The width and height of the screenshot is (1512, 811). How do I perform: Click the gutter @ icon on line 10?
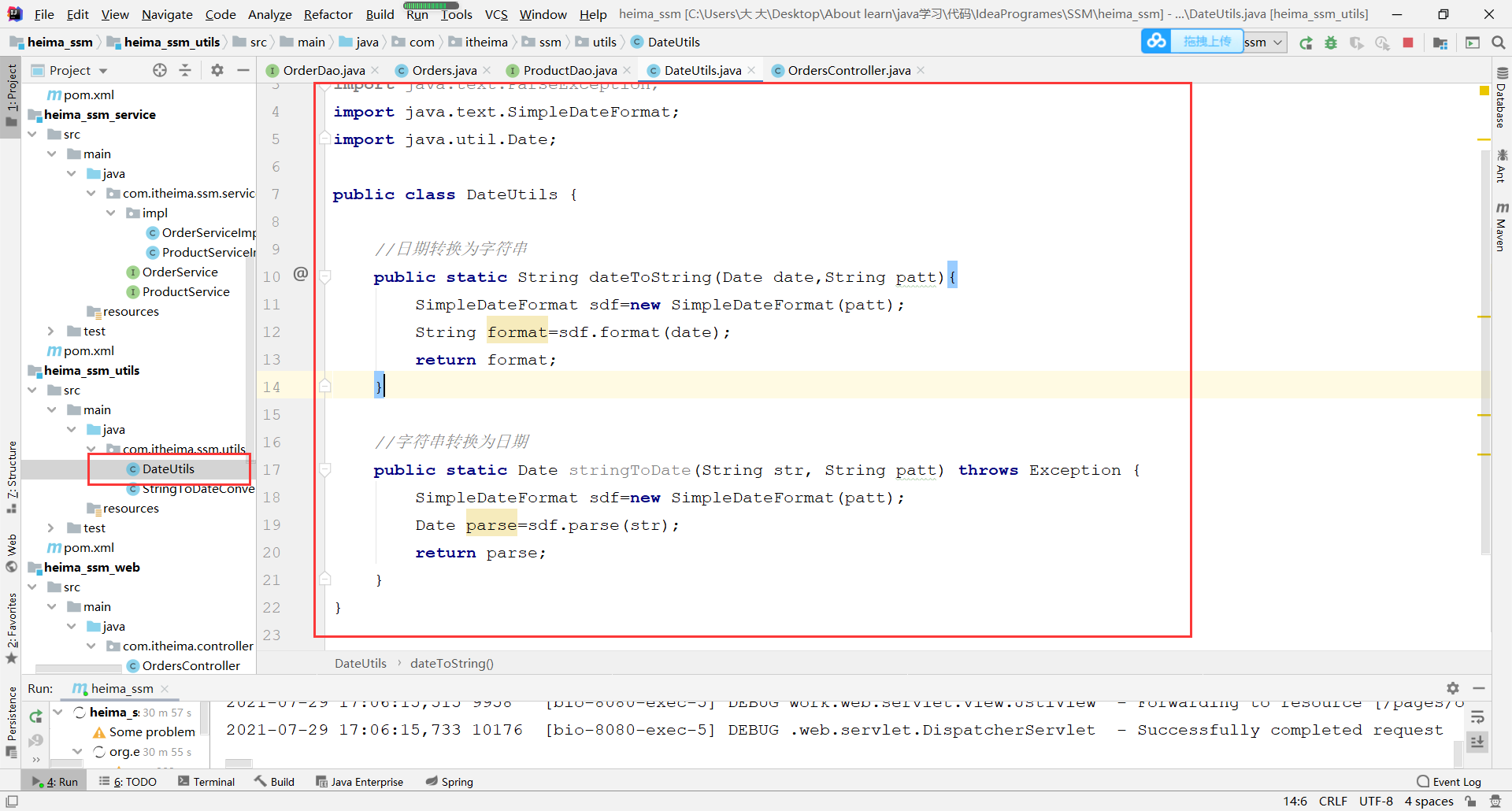(x=300, y=274)
